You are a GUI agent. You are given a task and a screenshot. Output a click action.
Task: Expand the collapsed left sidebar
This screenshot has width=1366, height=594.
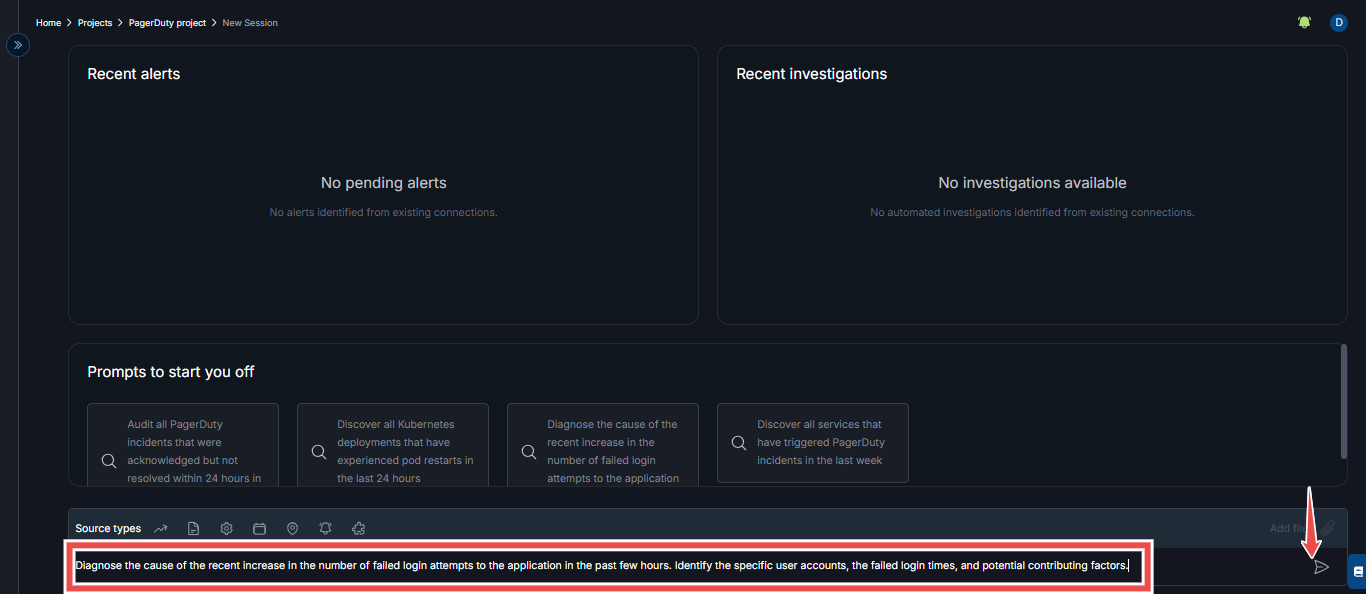[18, 45]
